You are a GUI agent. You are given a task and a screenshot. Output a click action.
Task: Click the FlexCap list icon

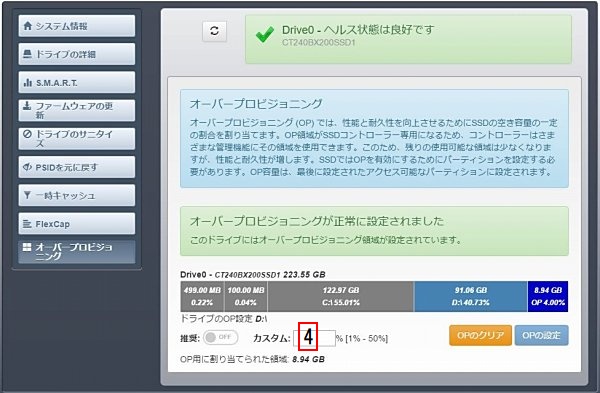coord(27,223)
